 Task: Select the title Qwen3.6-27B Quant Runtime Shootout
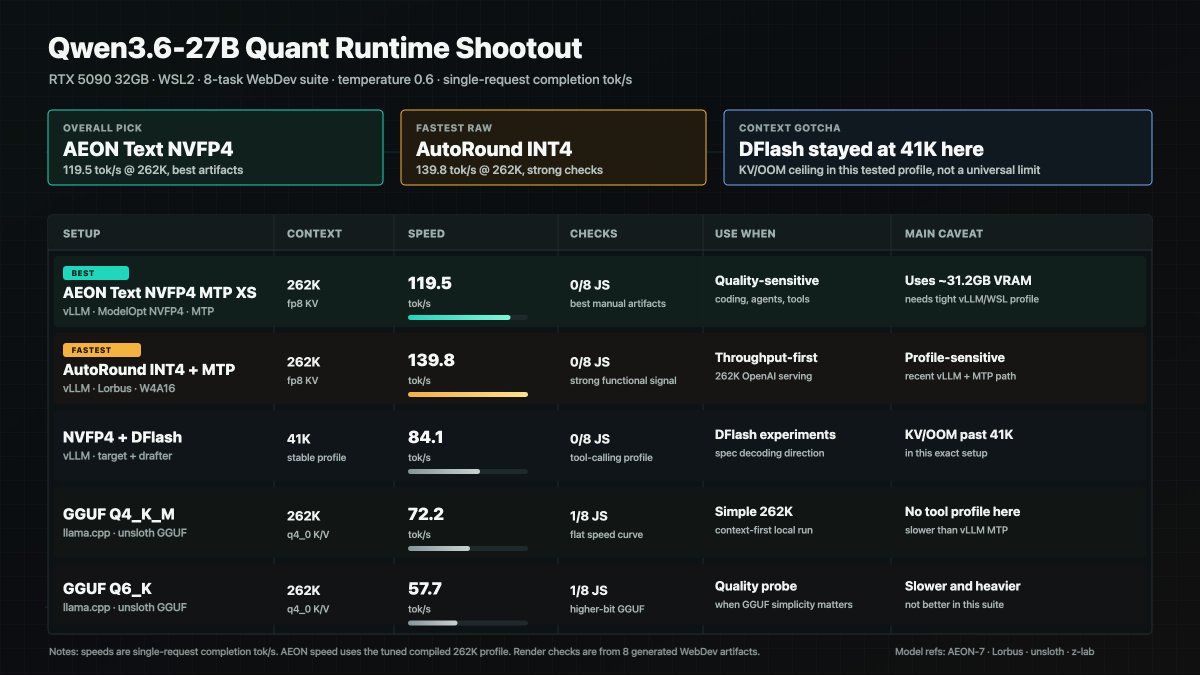point(315,48)
